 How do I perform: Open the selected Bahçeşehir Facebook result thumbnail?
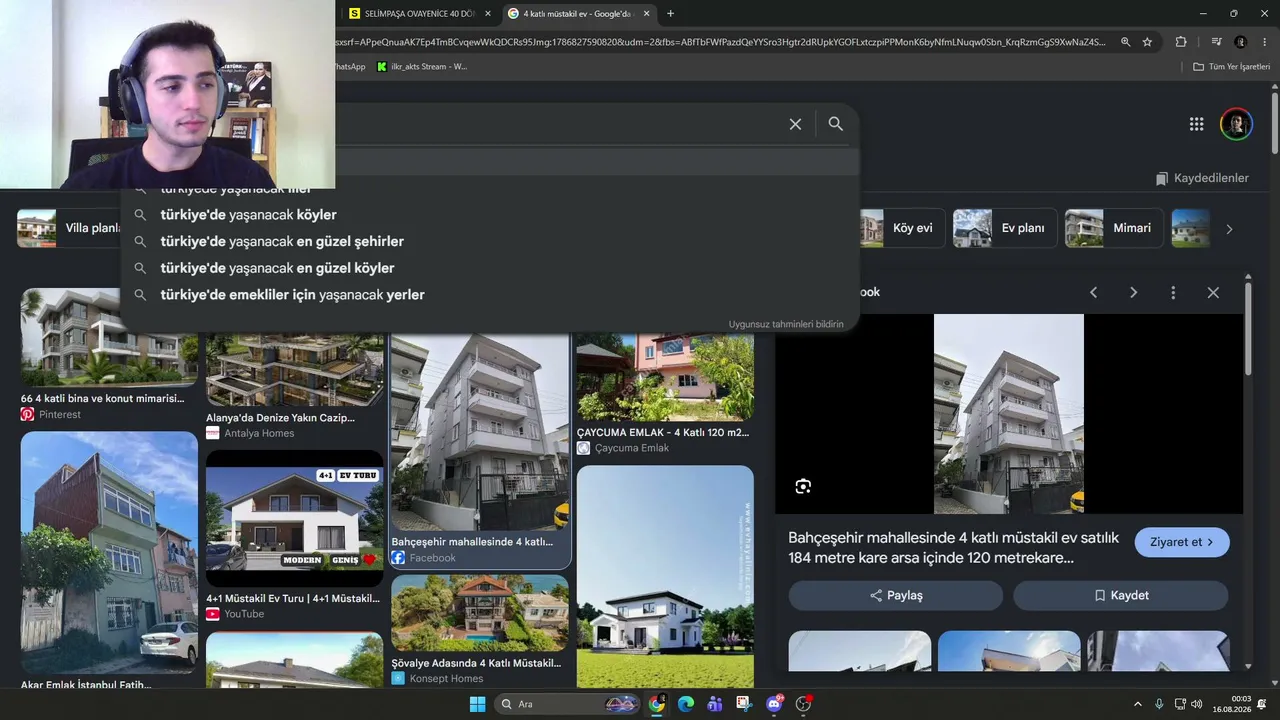[x=480, y=432]
